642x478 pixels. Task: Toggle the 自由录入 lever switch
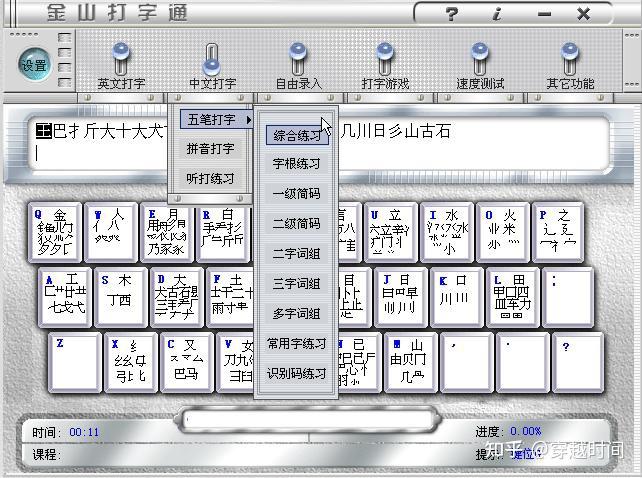(x=298, y=59)
